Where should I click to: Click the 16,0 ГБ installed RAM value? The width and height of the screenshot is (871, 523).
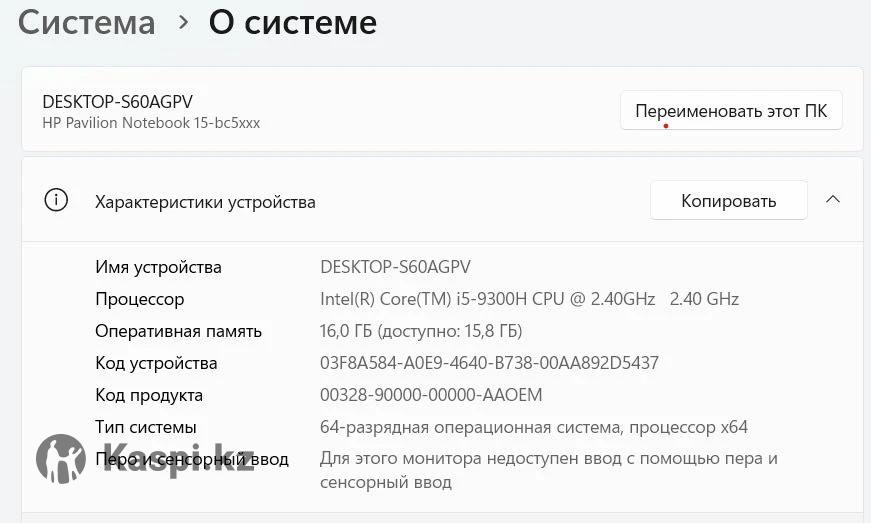coord(421,331)
